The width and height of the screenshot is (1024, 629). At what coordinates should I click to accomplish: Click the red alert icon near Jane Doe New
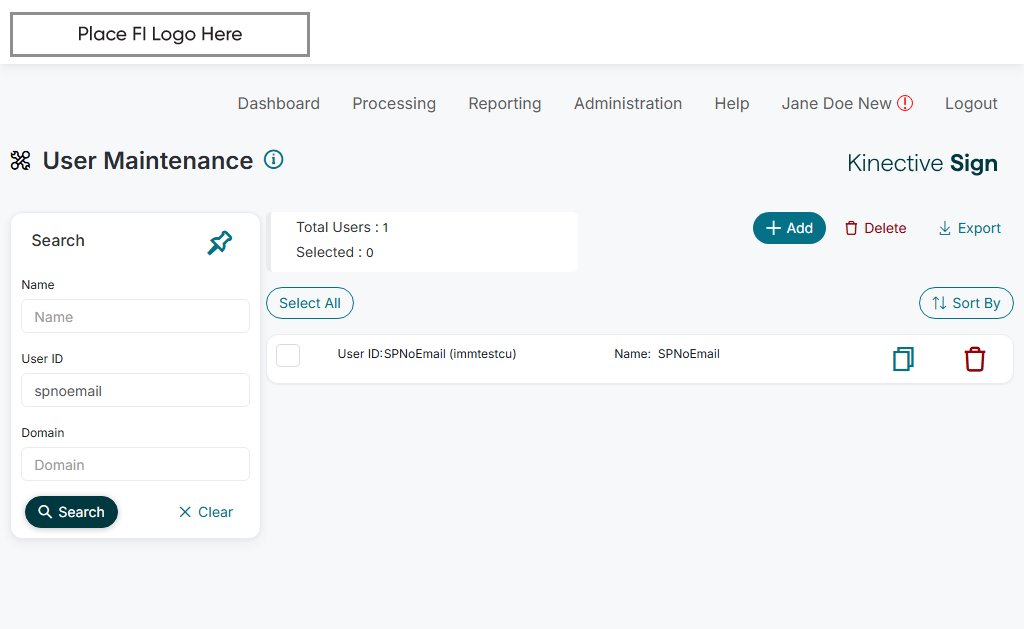click(905, 103)
